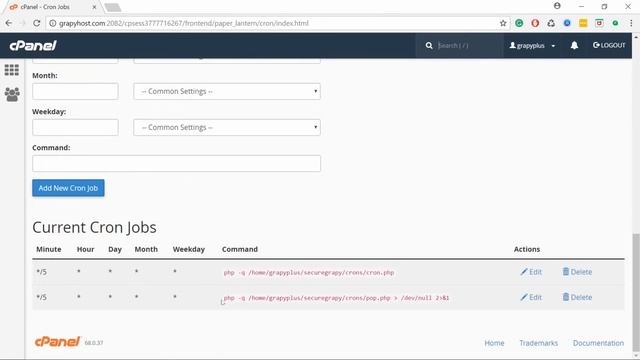Click the Day column header
Viewport: 640px width, 360px height.
(x=115, y=249)
